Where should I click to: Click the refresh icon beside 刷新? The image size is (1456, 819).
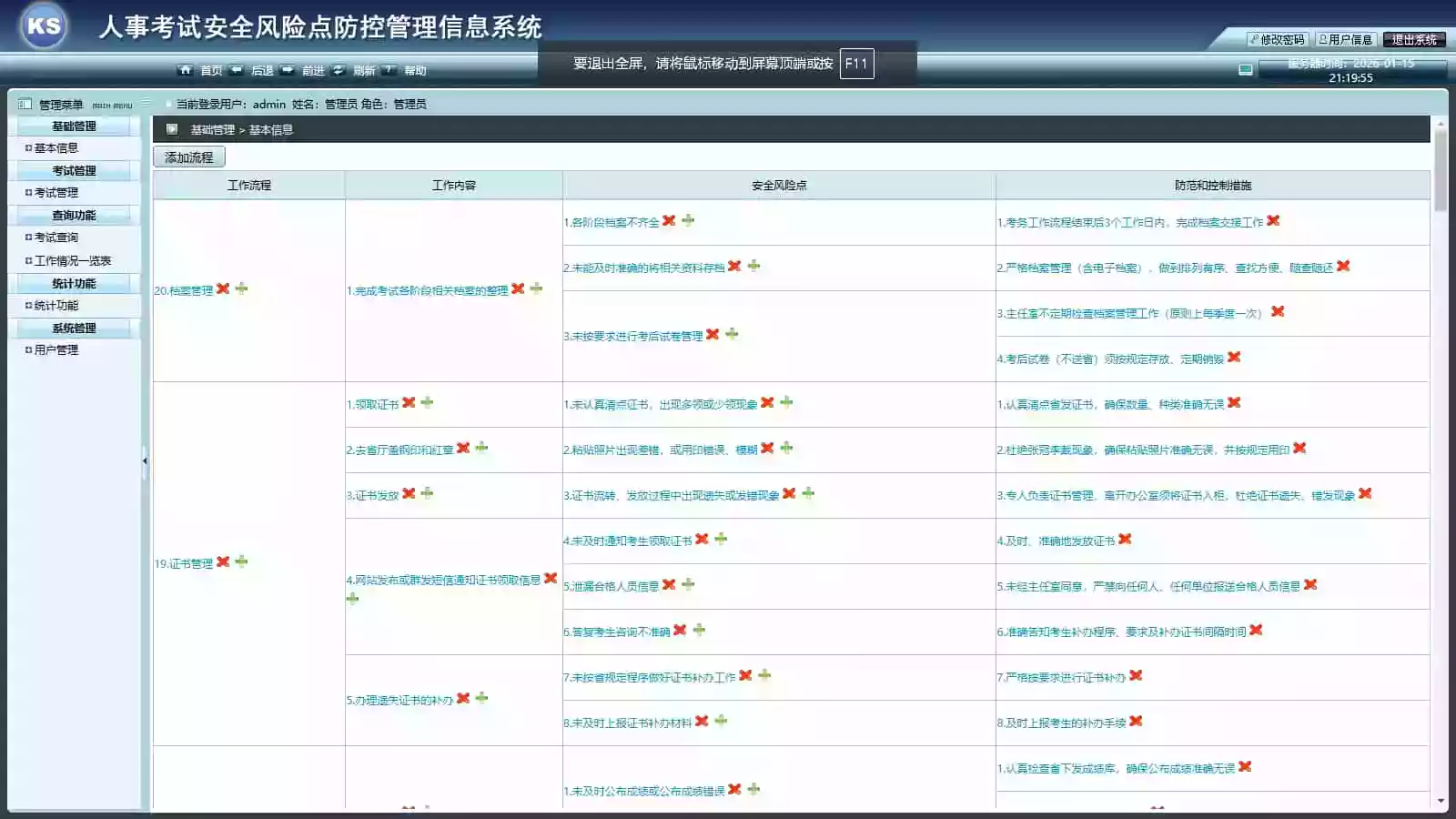click(339, 70)
